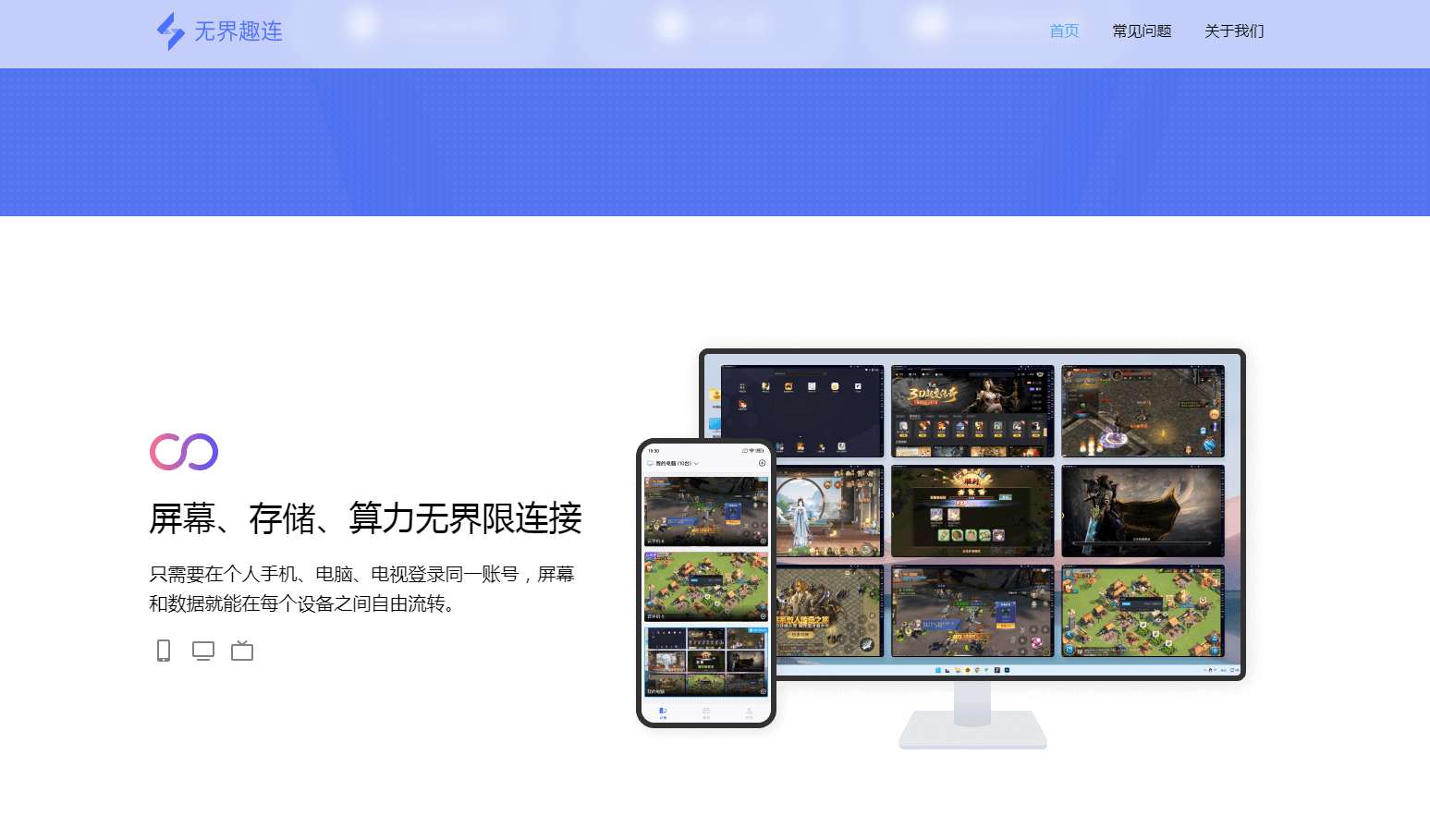Click the Windows Start icon on monitor taskbar
The width and height of the screenshot is (1430, 840).
click(938, 670)
